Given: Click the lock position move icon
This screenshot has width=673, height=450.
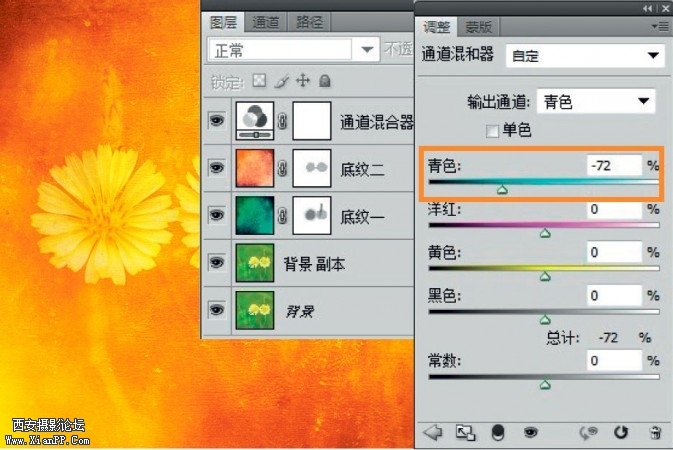Looking at the screenshot, I should 303,80.
